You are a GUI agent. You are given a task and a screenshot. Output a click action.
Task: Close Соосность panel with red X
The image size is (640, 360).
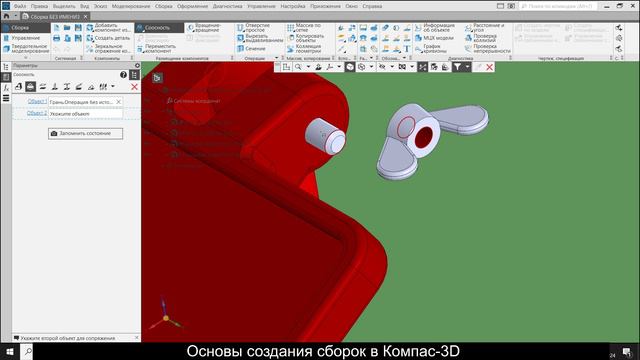(x=134, y=87)
